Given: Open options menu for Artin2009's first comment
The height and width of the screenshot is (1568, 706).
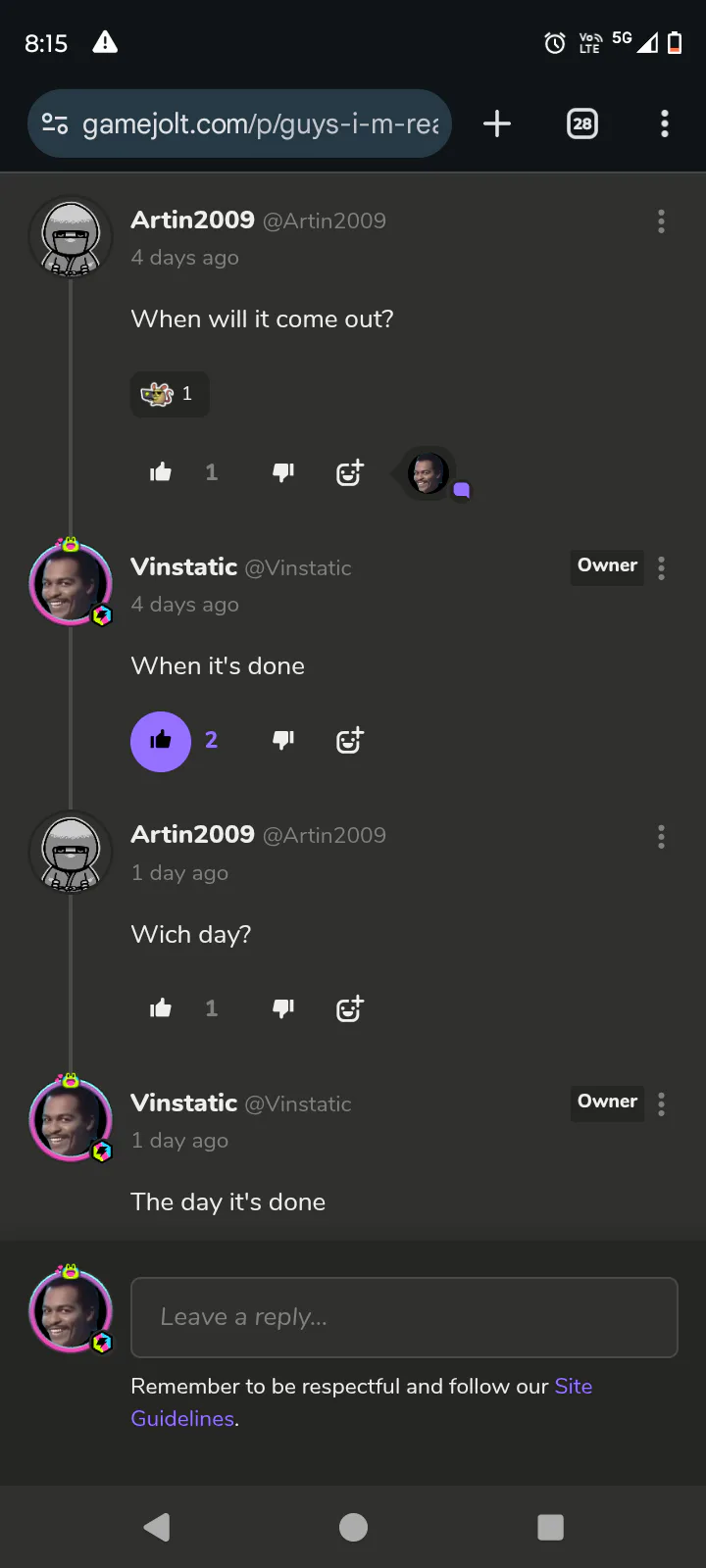Looking at the screenshot, I should (x=661, y=221).
